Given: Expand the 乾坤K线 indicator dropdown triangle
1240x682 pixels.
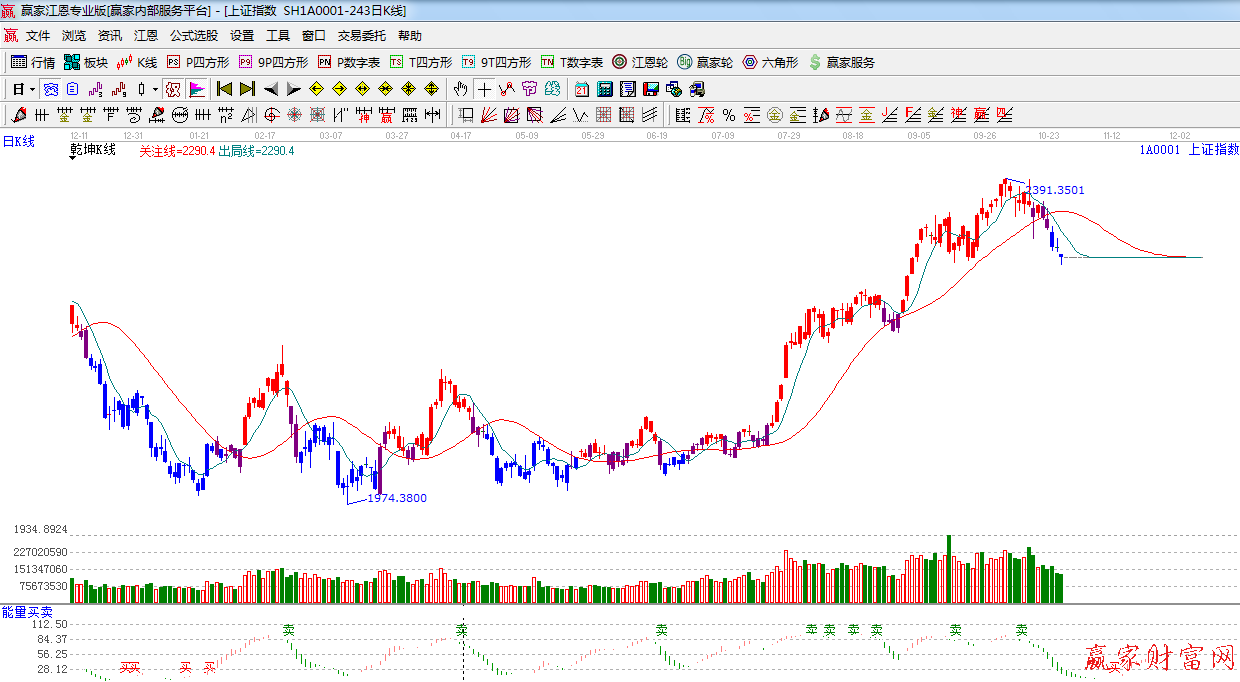Looking at the screenshot, I should tap(74, 158).
